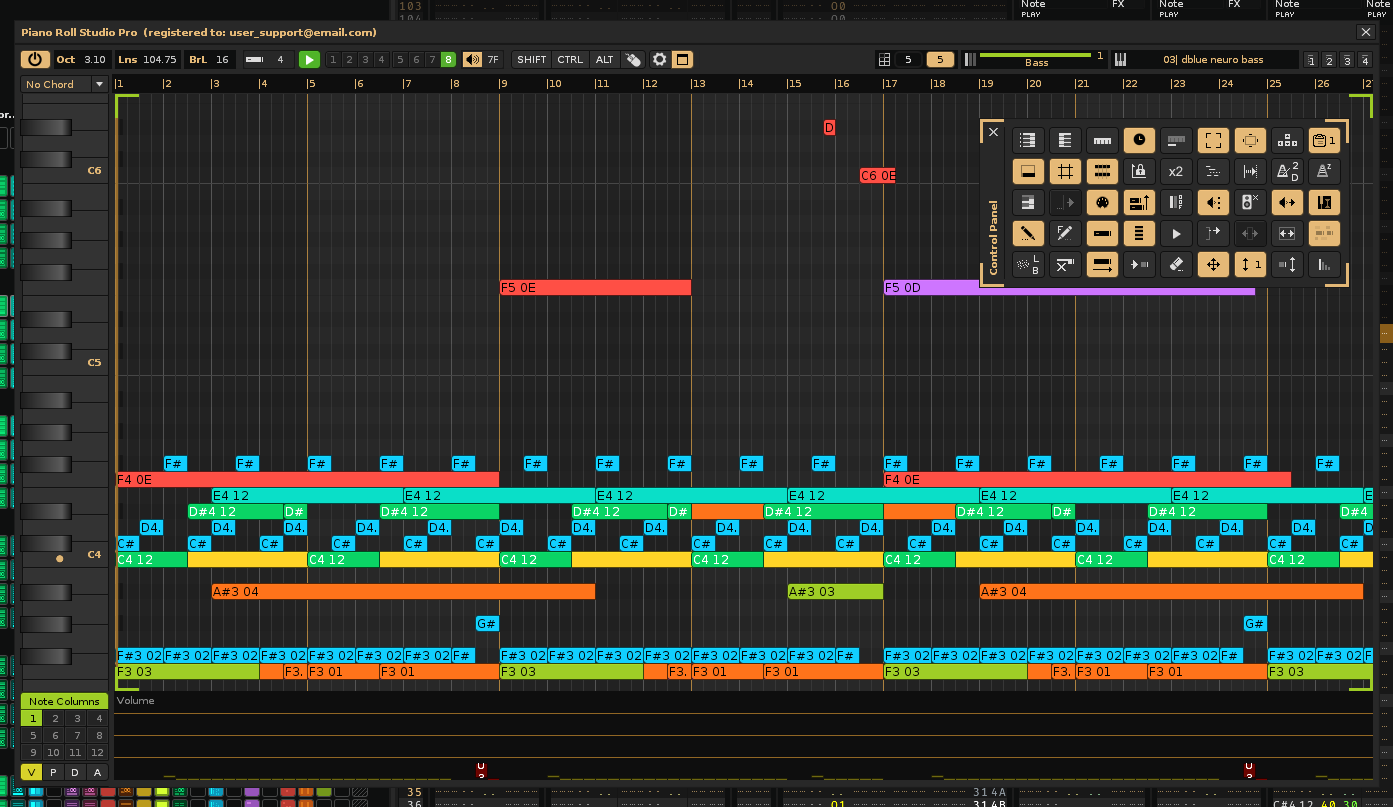Select note column 2 in Note Columns
The image size is (1393, 807).
55,718
